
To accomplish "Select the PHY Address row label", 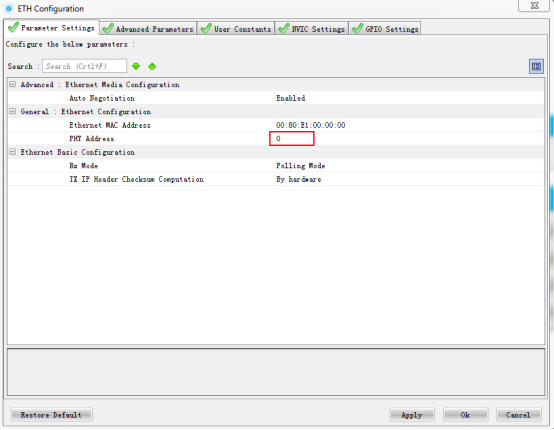I will pos(92,139).
